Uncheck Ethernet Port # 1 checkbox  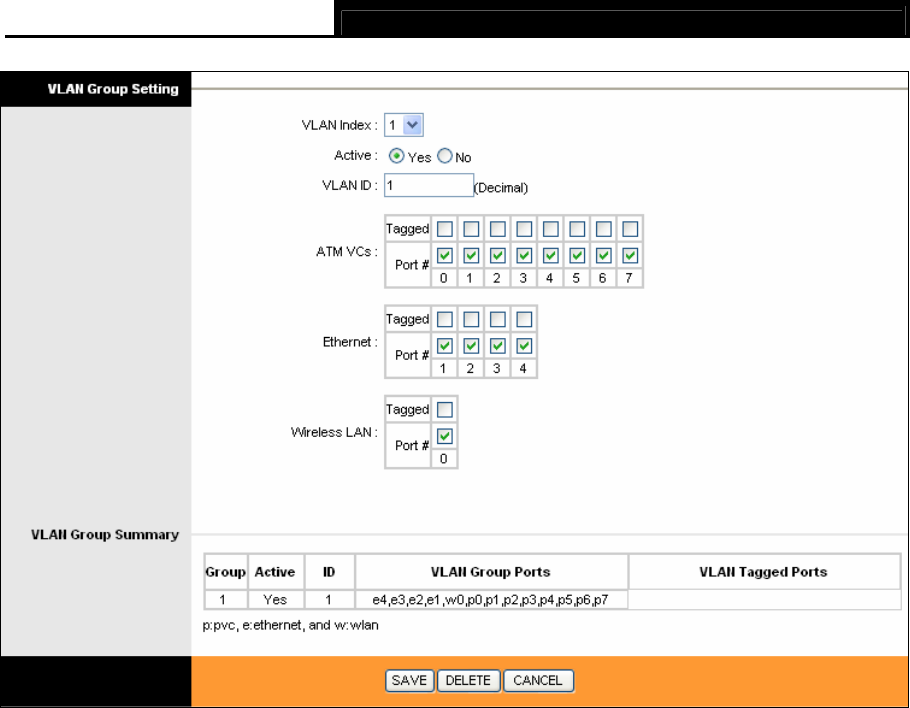pyautogui.click(x=445, y=346)
